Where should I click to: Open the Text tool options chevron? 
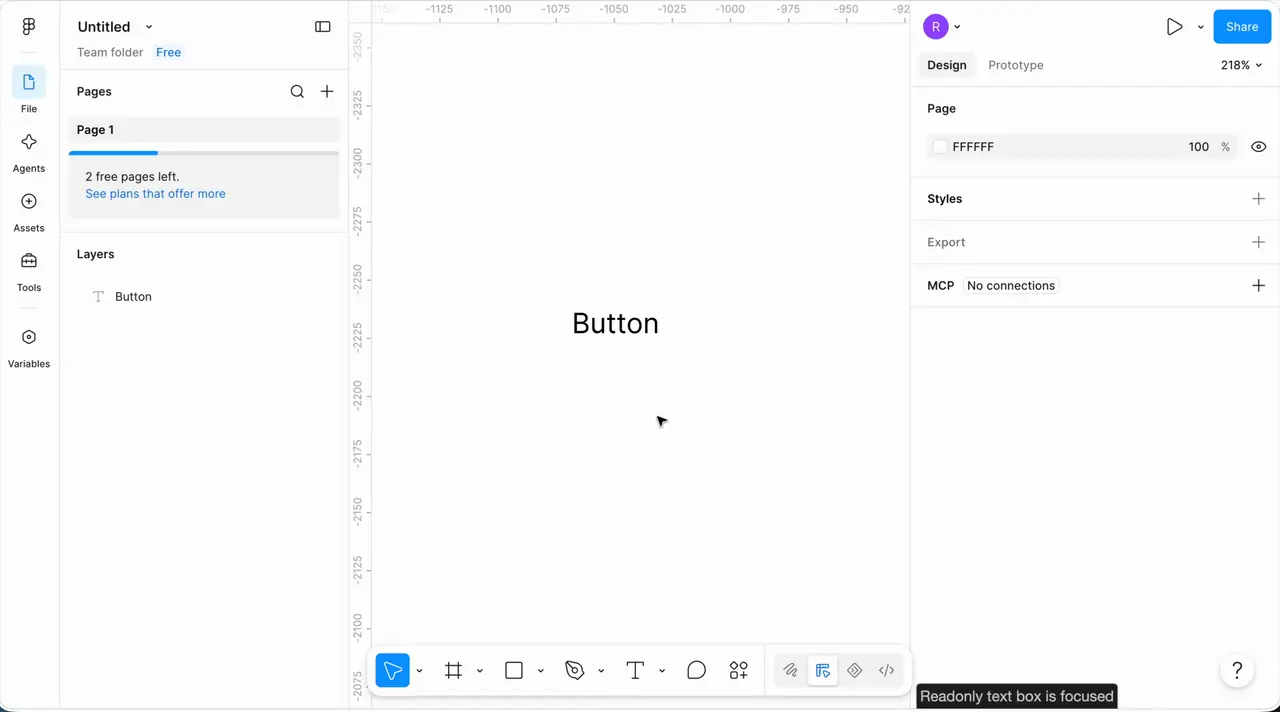(662, 671)
